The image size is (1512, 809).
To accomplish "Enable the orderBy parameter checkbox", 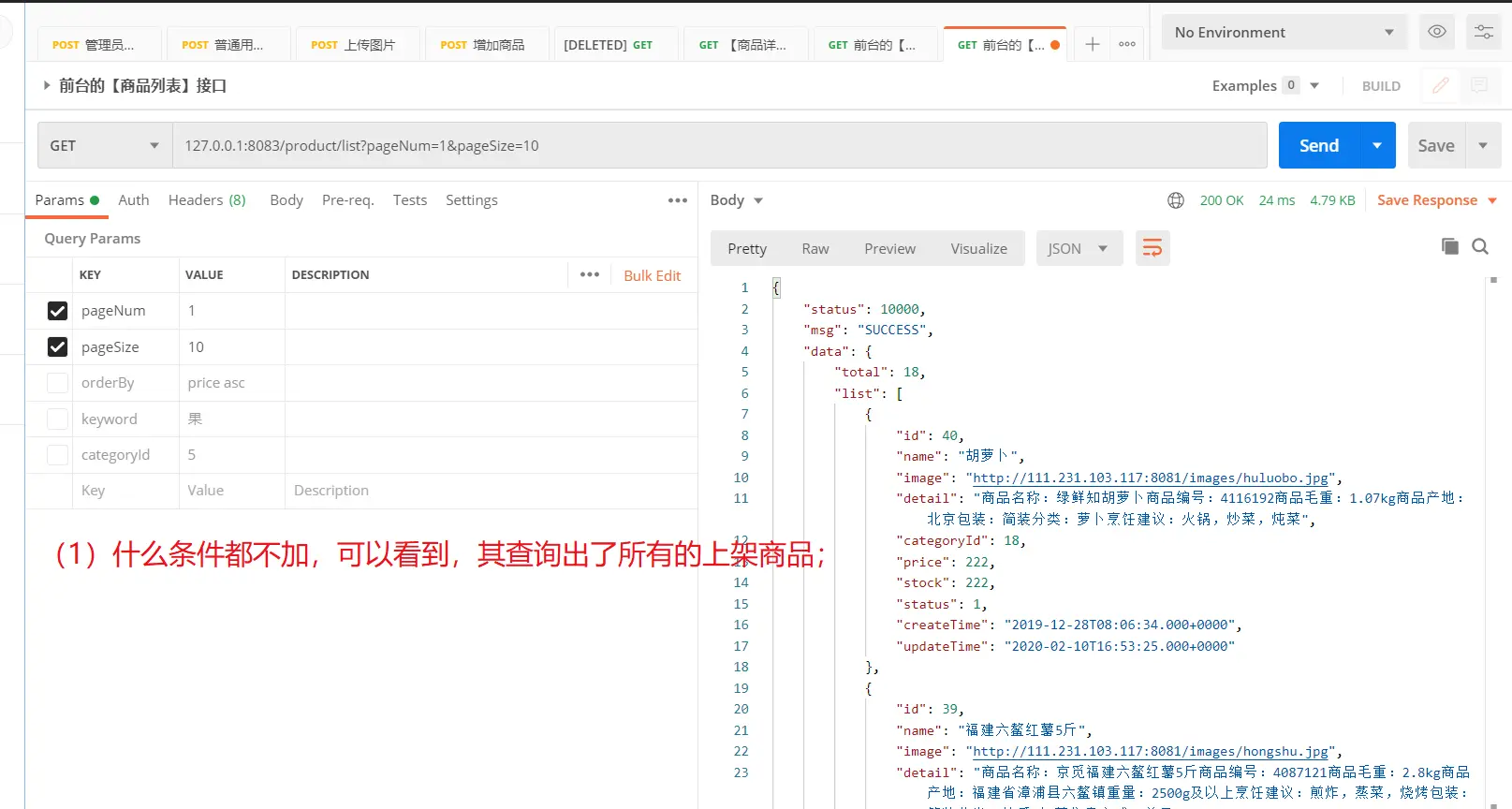I will pyautogui.click(x=57, y=383).
